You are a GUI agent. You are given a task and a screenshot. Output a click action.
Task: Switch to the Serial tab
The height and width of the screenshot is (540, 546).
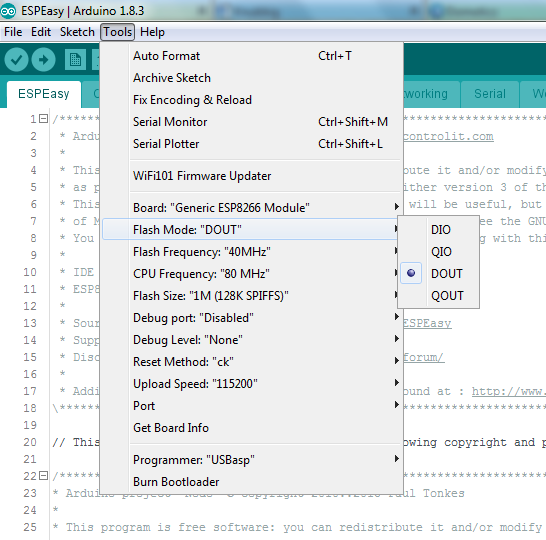[490, 94]
